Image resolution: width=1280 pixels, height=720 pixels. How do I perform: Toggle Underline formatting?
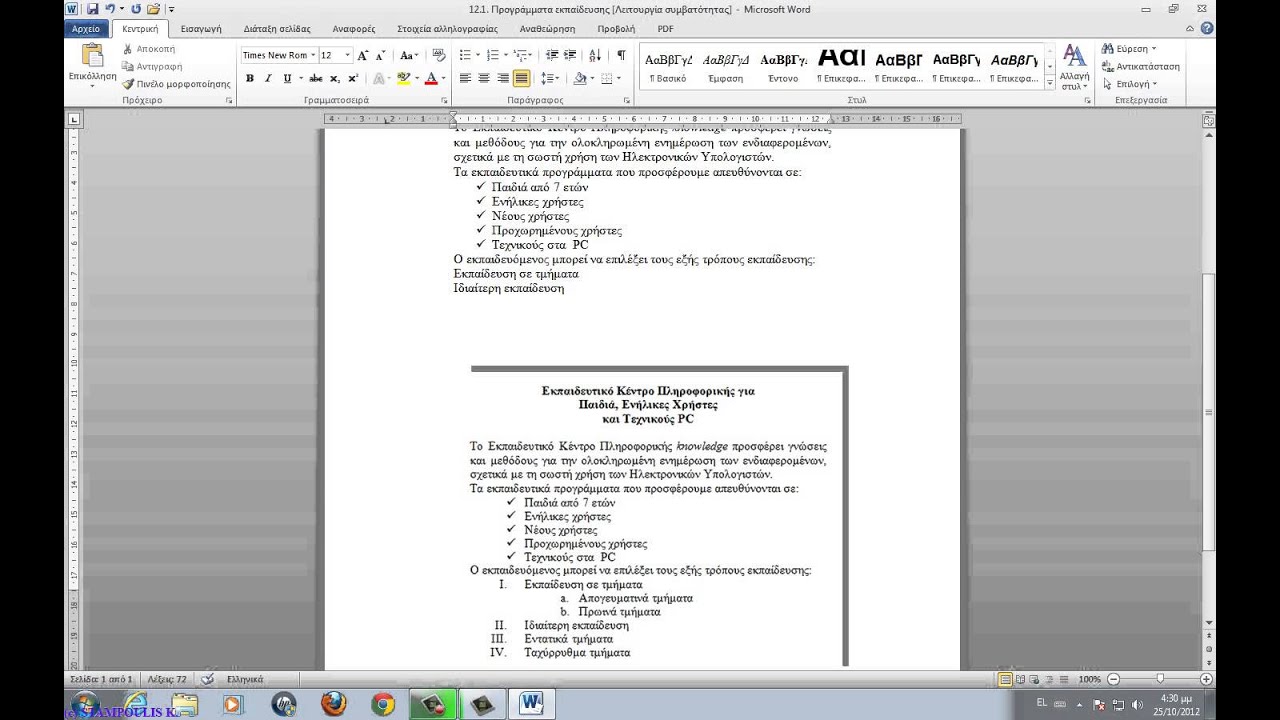287,78
